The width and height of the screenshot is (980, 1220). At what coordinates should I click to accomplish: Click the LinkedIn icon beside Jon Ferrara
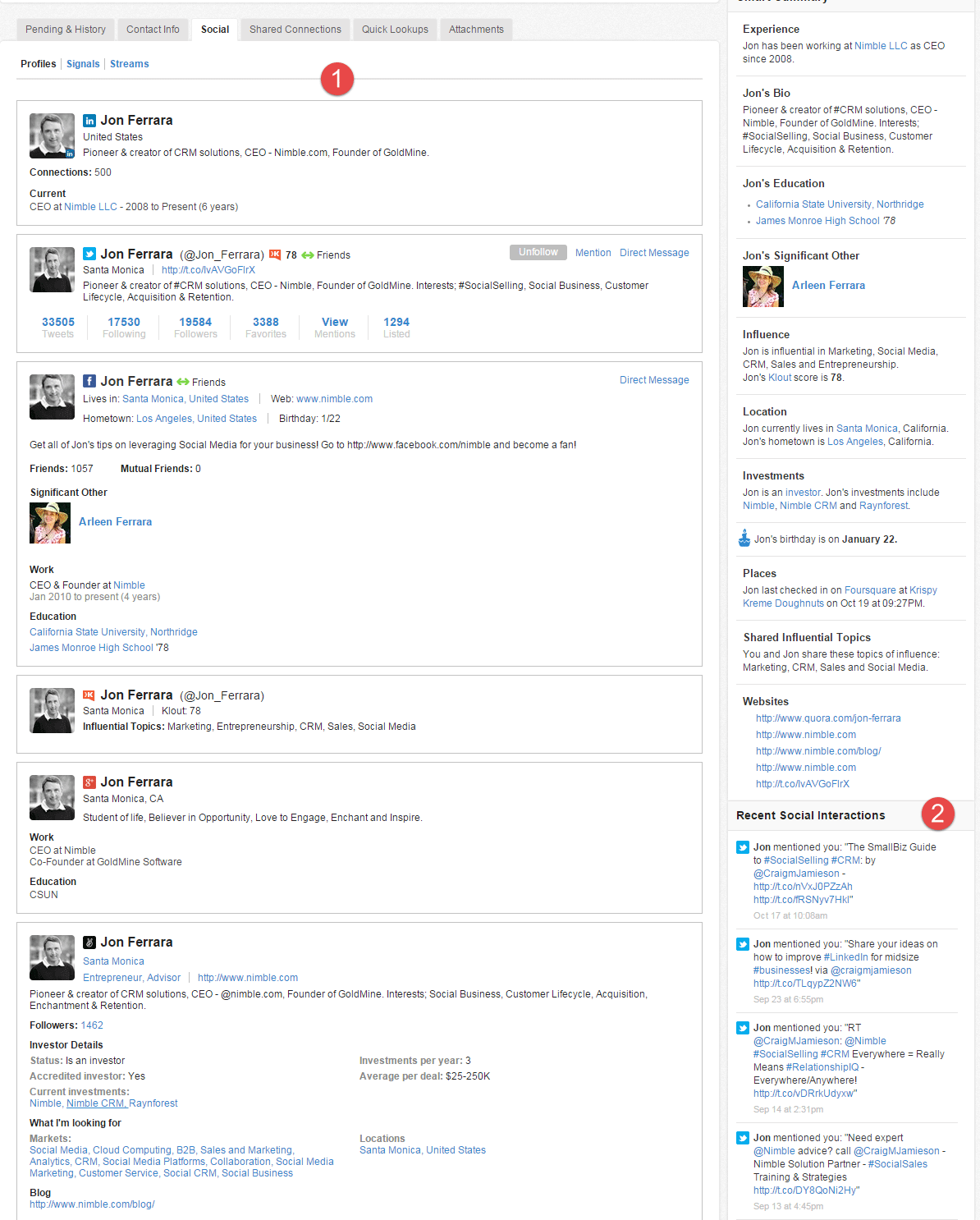coord(89,121)
